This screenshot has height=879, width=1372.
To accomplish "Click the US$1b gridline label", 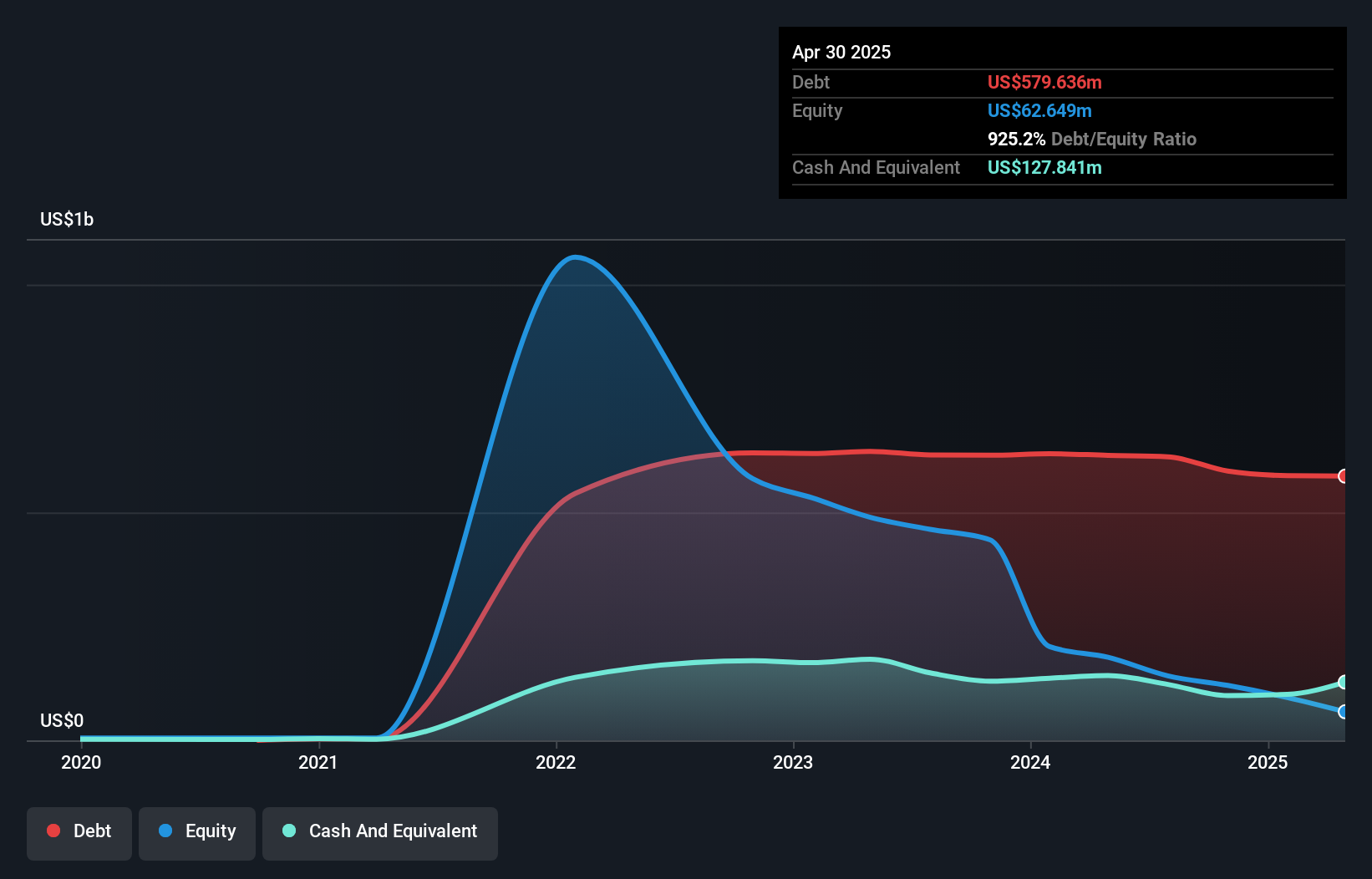I will [x=67, y=219].
